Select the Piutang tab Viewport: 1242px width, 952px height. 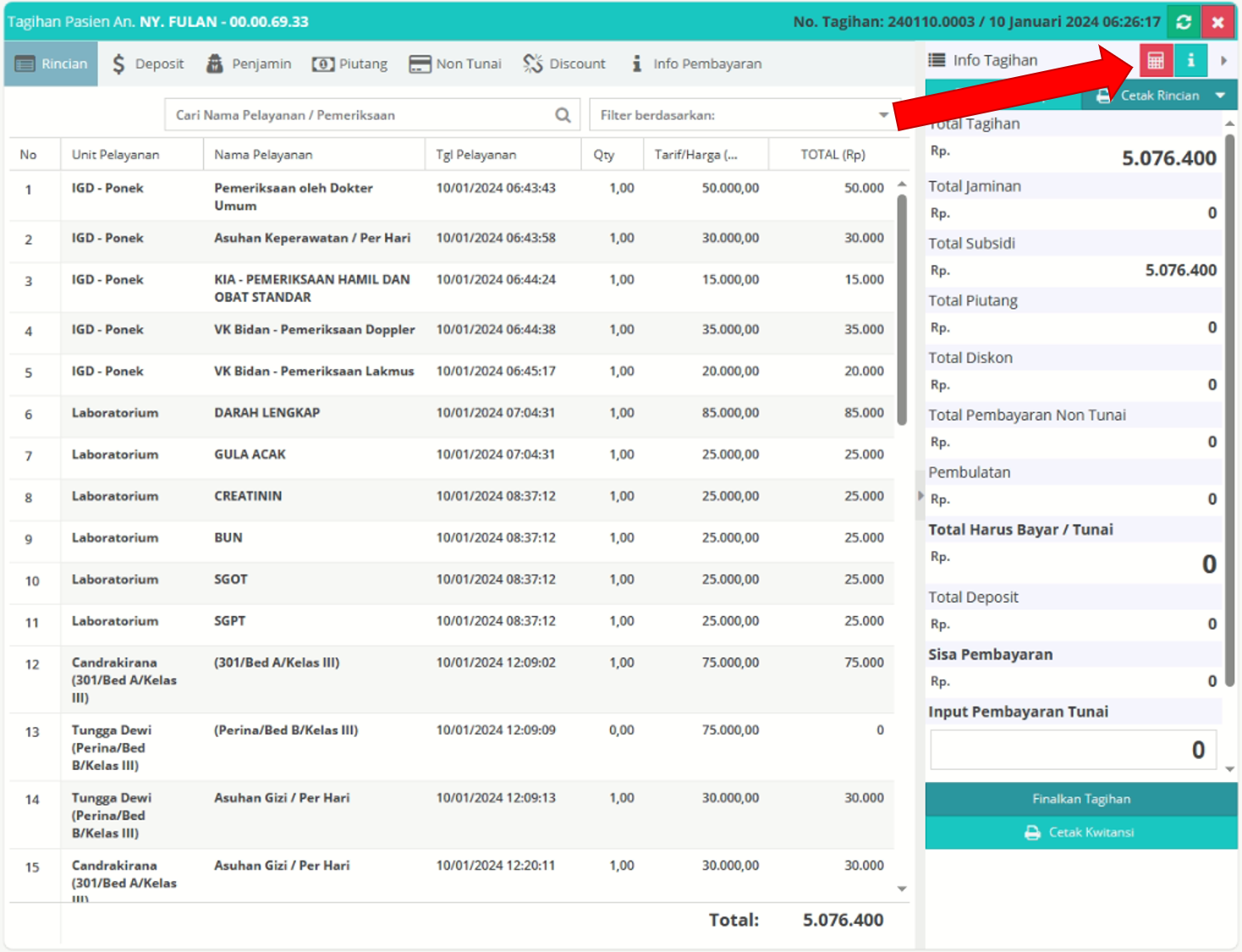pyautogui.click(x=349, y=63)
